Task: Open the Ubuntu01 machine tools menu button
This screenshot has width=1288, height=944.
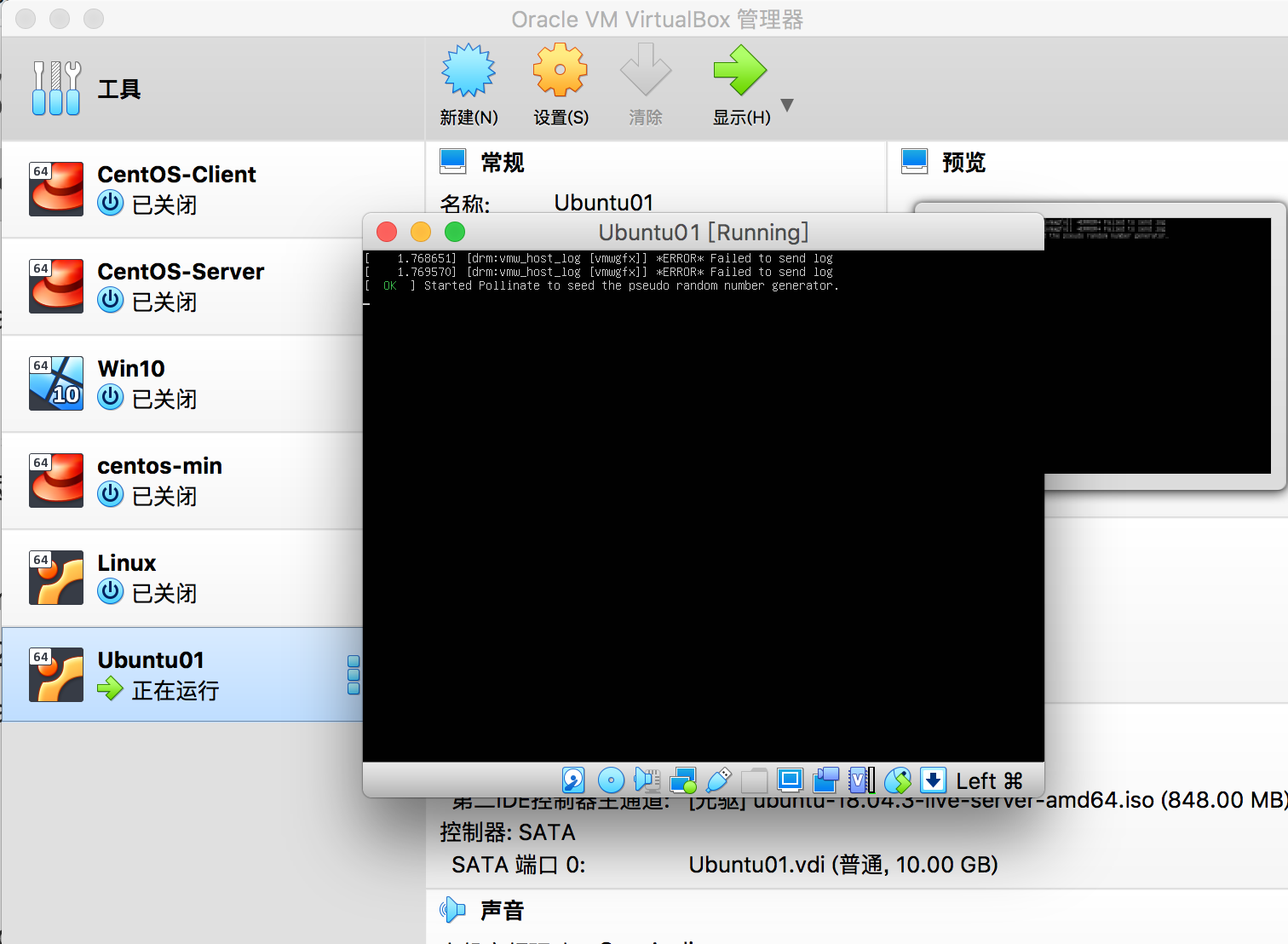Action: point(354,675)
